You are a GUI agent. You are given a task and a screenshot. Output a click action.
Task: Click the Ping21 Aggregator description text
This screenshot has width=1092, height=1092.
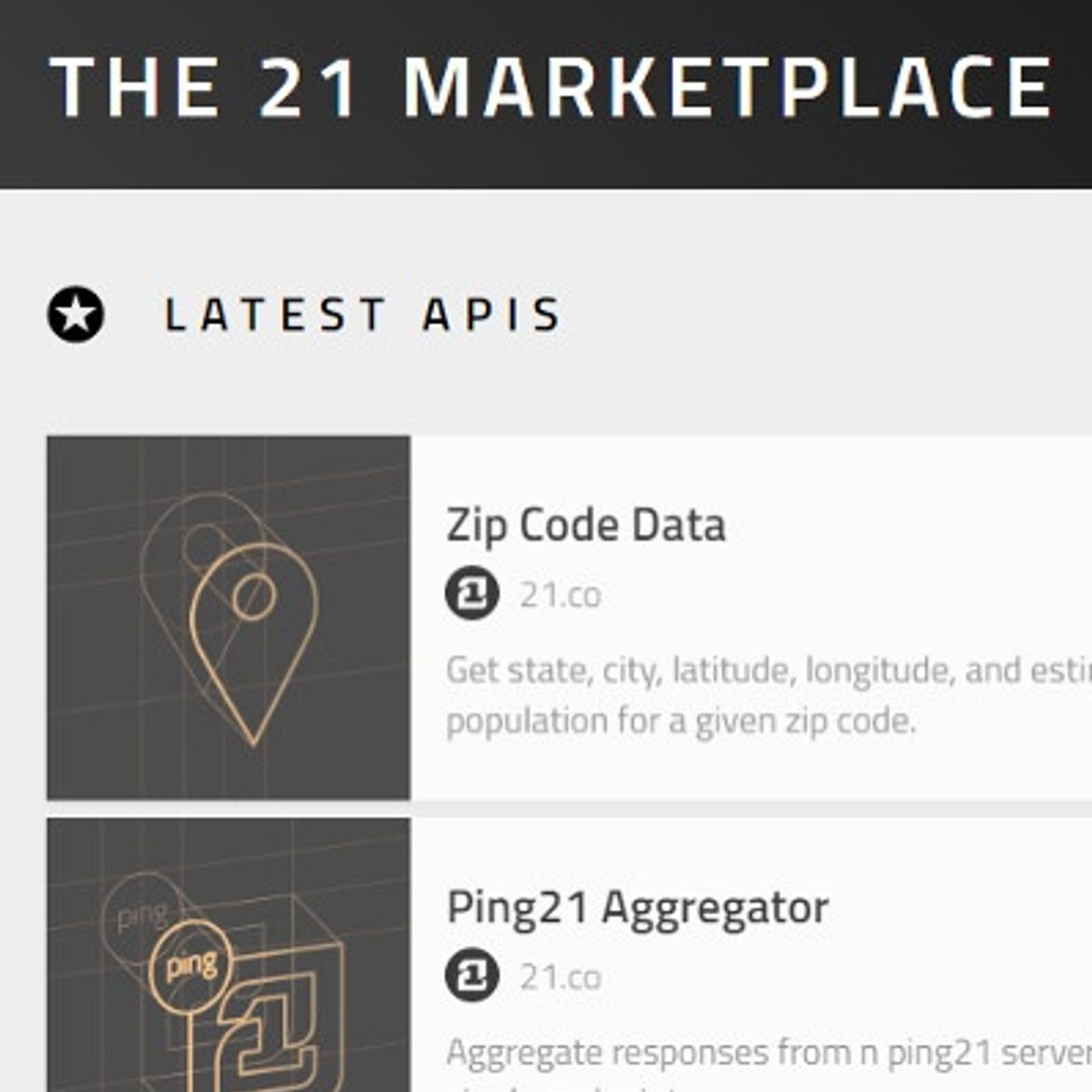[x=769, y=1064]
